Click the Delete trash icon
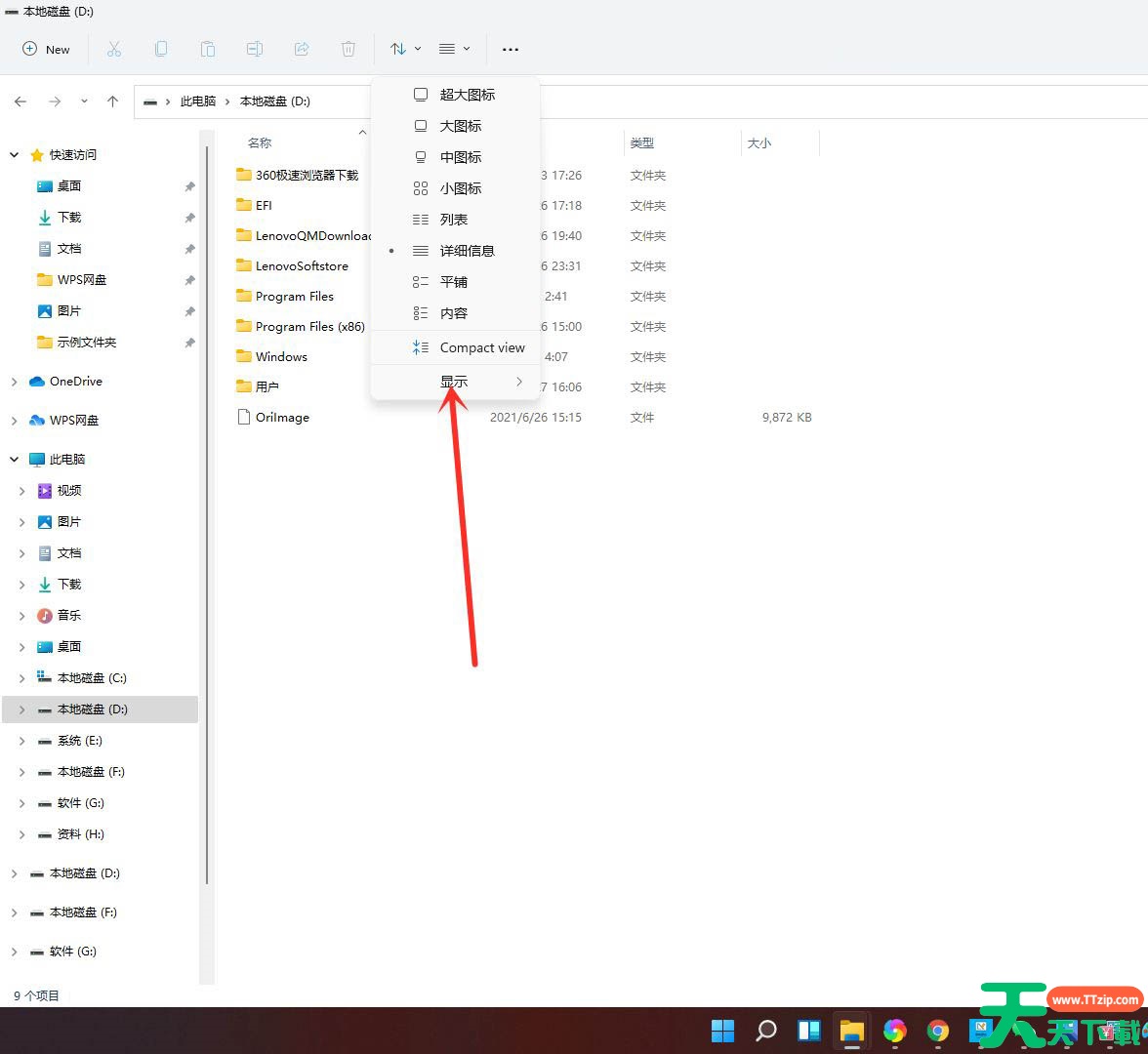This screenshot has height=1054, width=1148. coord(348,49)
